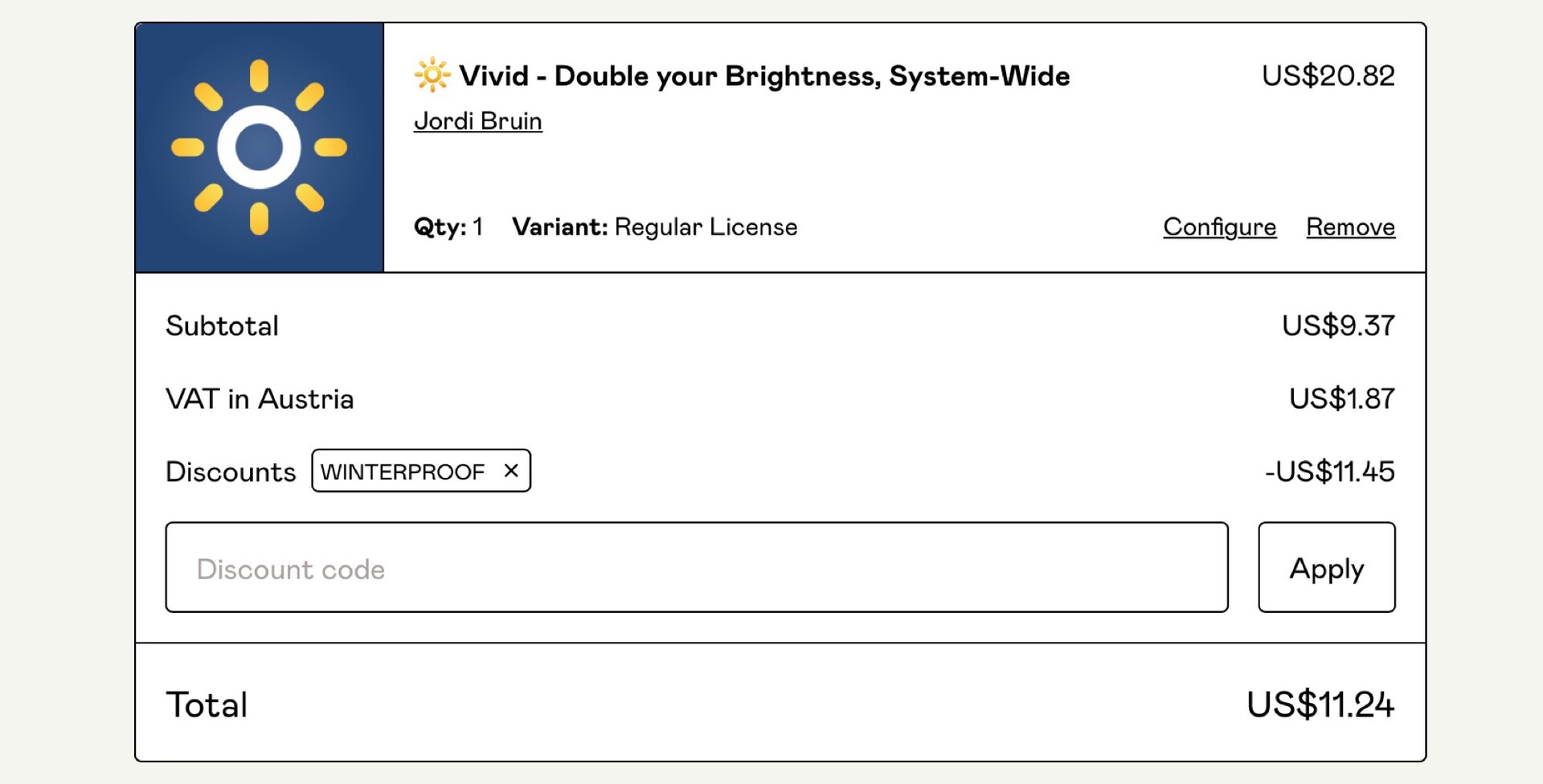This screenshot has width=1543, height=784.
Task: Open the Vivid product title
Action: [x=763, y=76]
